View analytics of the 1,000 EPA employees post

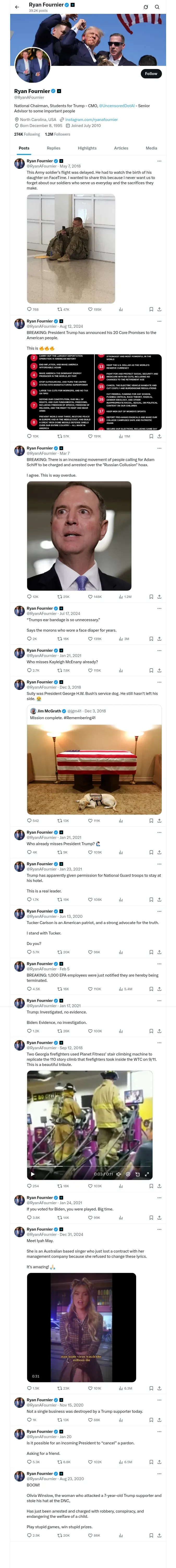coord(121,989)
